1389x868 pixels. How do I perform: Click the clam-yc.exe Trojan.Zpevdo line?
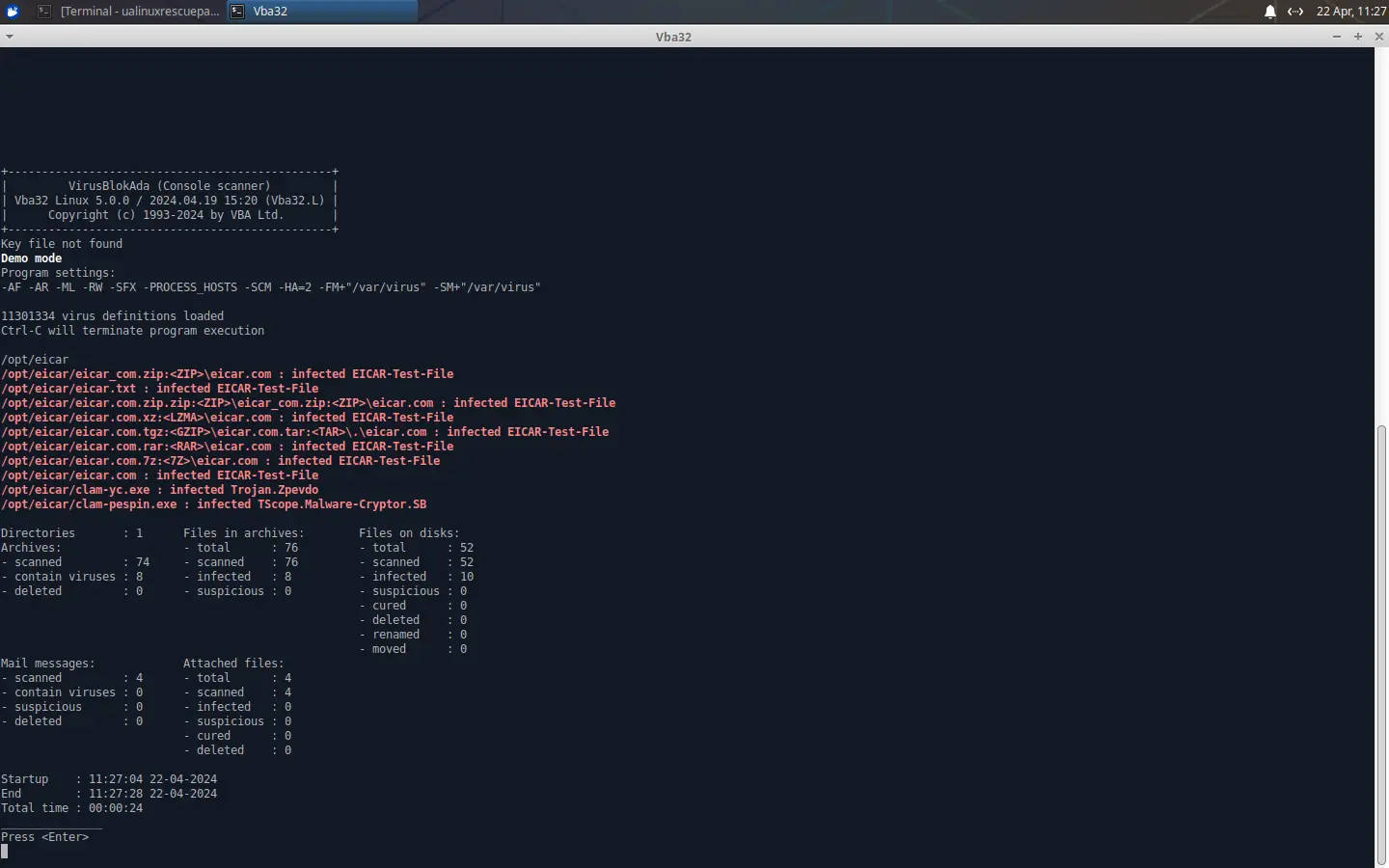160,490
